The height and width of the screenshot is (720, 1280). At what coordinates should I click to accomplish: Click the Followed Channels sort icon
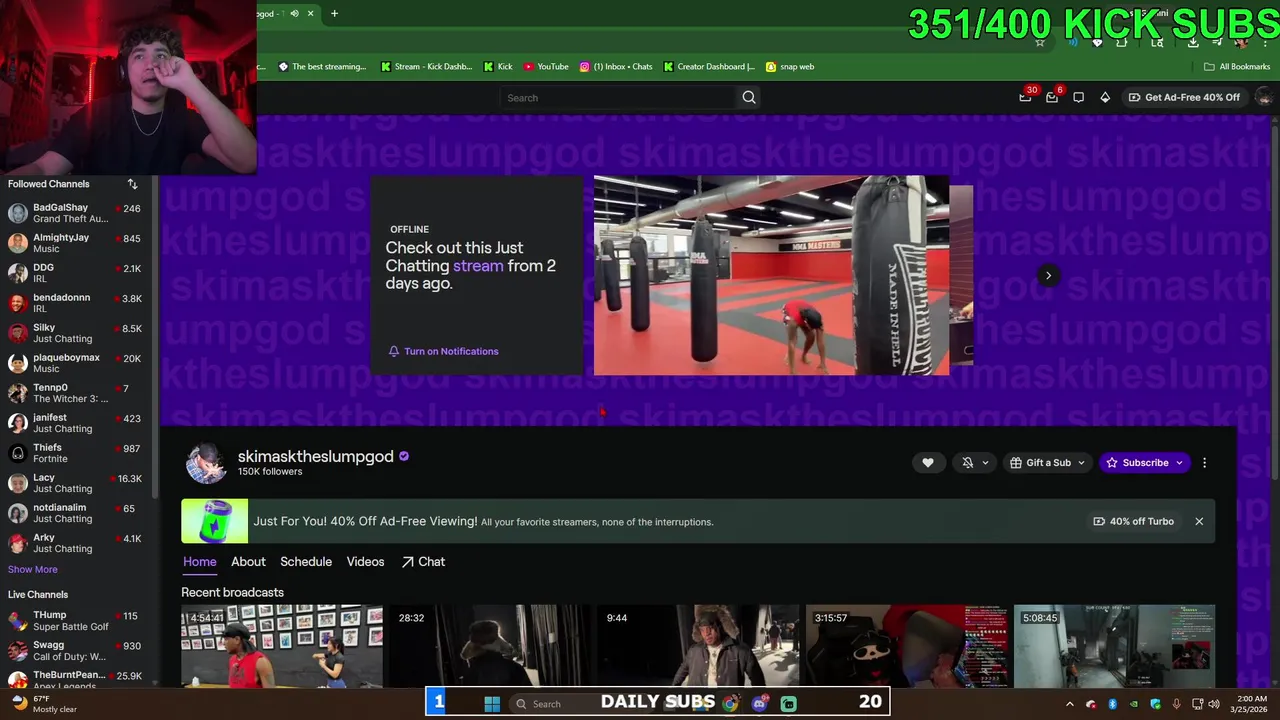point(132,184)
